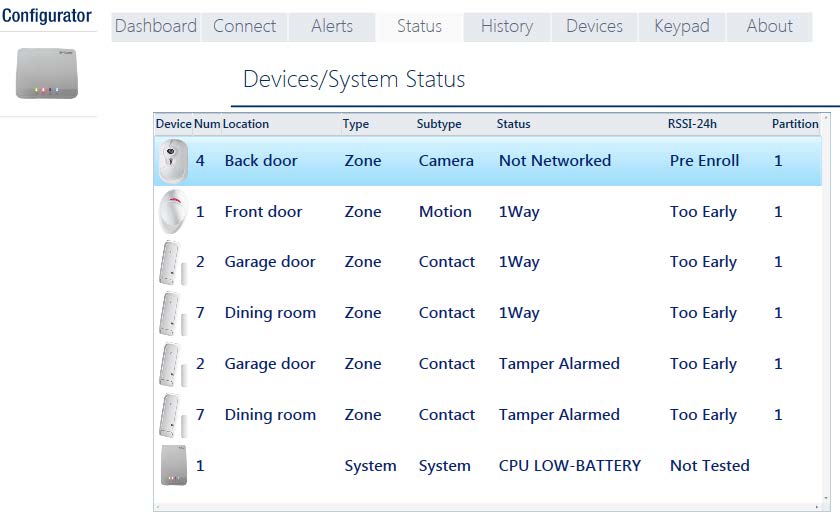The image size is (840, 527).
Task: Click the 'CPU LOW-BATTERY' status cell
Action: 569,465
